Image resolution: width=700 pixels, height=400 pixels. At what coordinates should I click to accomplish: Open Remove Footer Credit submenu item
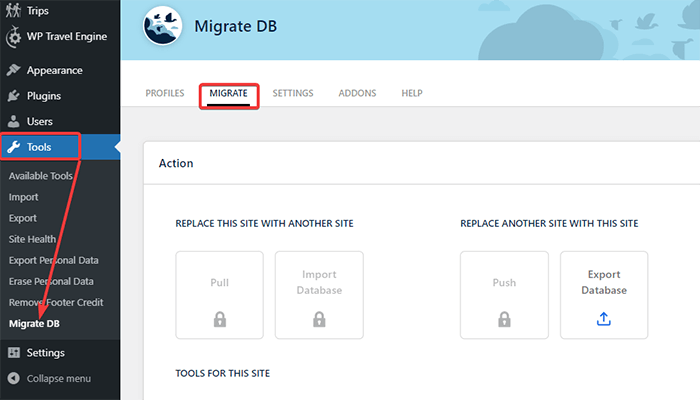pos(56,302)
